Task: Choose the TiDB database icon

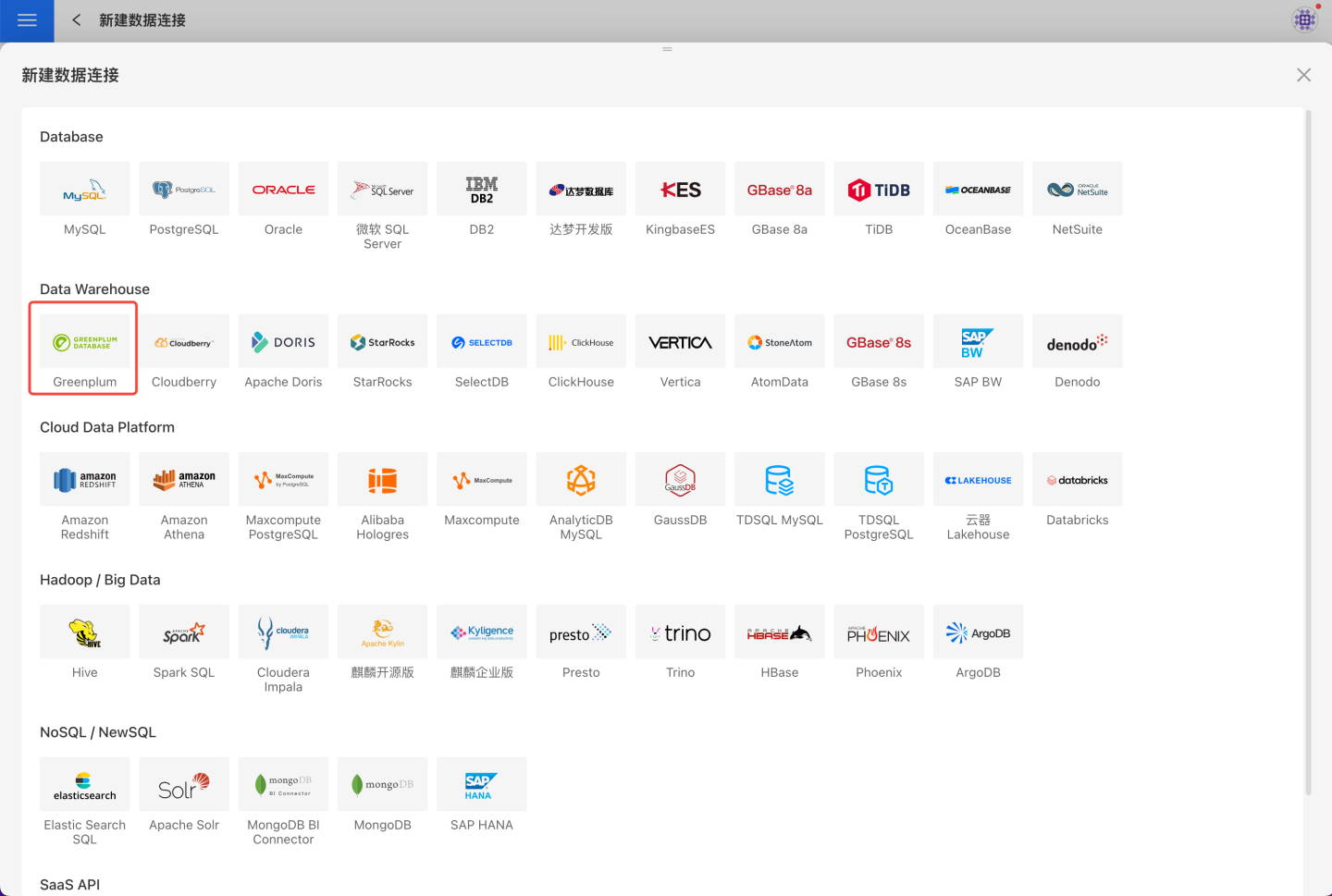Action: click(879, 190)
